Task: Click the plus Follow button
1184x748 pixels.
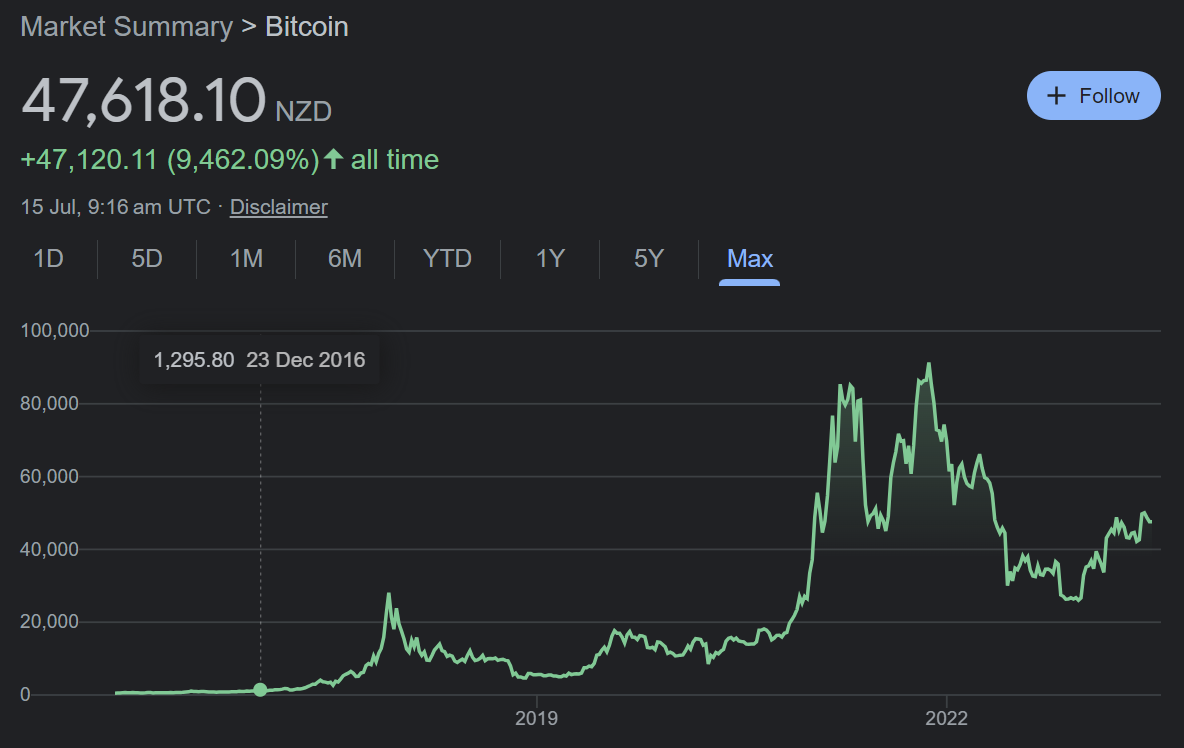Action: [x=1093, y=96]
